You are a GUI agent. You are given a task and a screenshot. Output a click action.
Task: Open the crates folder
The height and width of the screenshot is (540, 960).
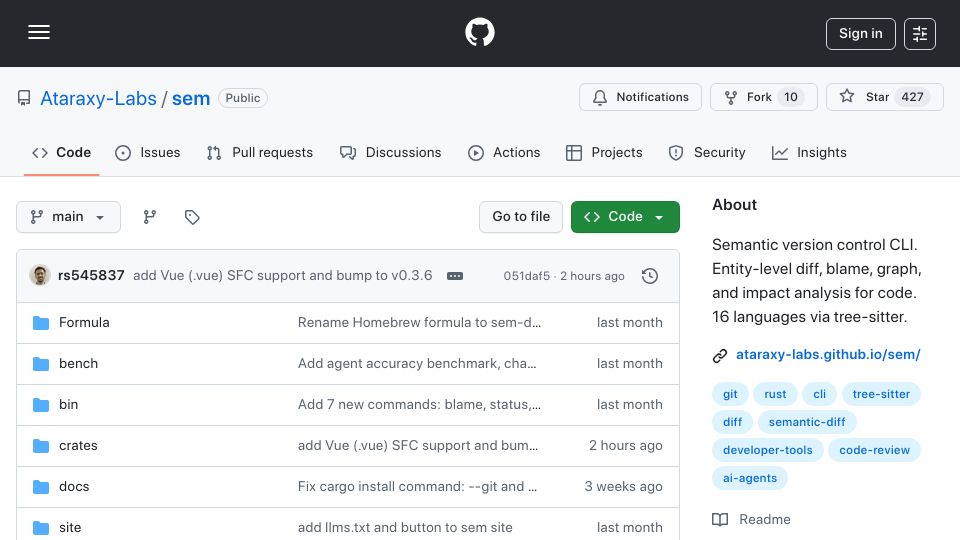(x=78, y=446)
